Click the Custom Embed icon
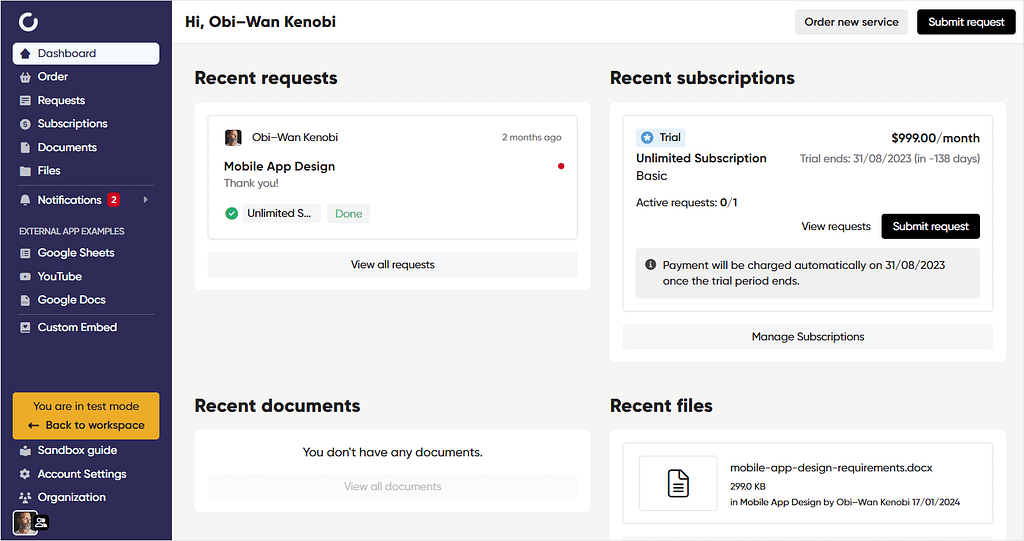Image resolution: width=1024 pixels, height=541 pixels. [x=25, y=328]
